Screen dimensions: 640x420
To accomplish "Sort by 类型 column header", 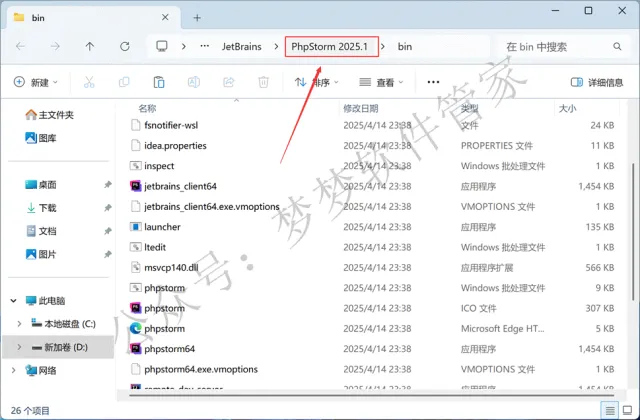I will pos(469,108).
